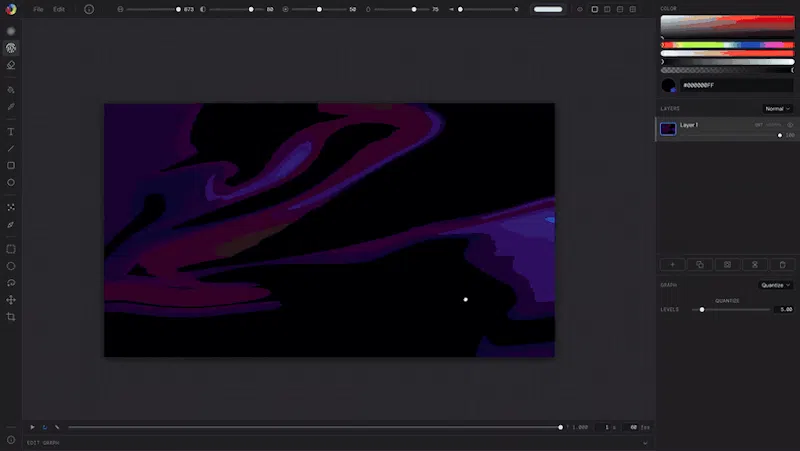This screenshot has height=451, width=800.
Task: Select the two-column split layout icon
Action: 607,9
